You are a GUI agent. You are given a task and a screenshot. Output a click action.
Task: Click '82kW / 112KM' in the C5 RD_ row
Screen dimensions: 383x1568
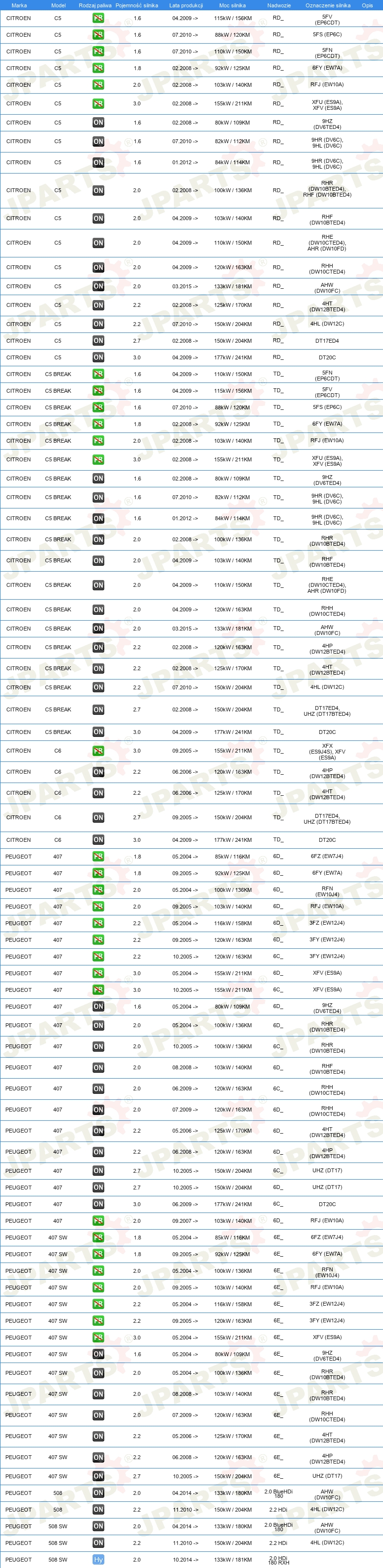pyautogui.click(x=232, y=141)
